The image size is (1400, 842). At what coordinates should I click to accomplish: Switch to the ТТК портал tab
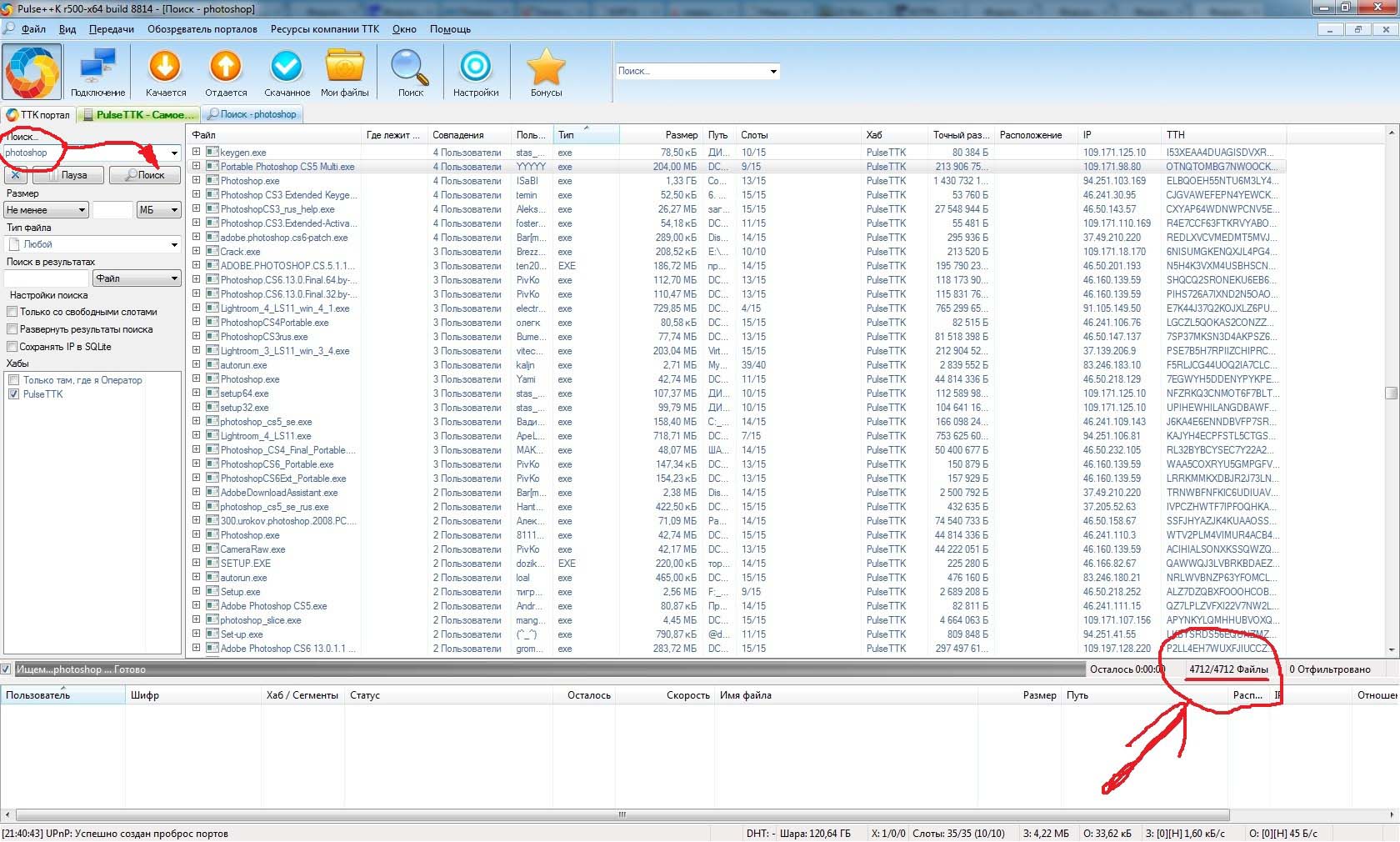(38, 115)
